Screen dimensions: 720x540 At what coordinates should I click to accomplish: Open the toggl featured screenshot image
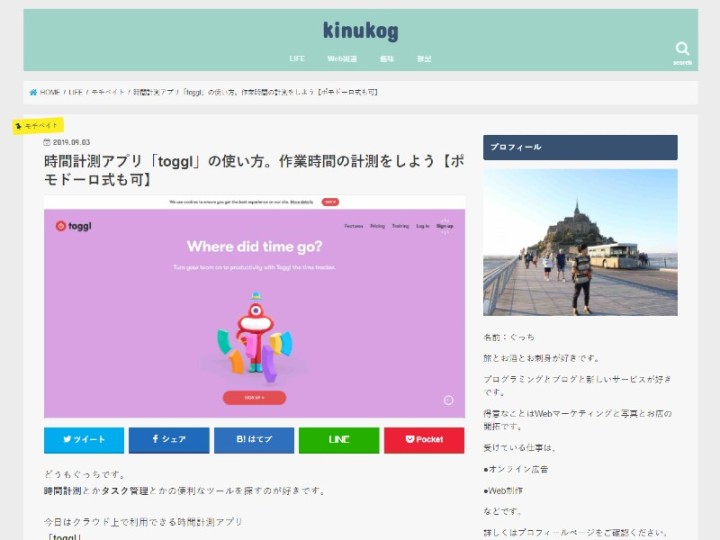[x=254, y=307]
